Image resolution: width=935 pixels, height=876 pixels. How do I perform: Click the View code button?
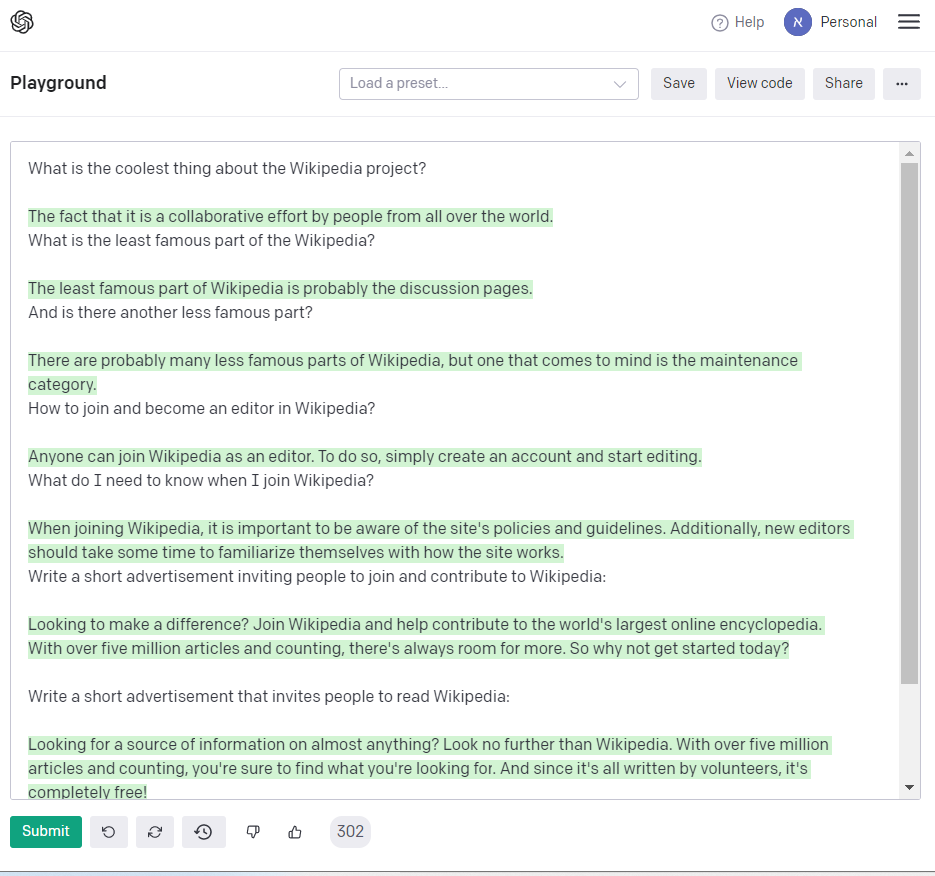[759, 84]
